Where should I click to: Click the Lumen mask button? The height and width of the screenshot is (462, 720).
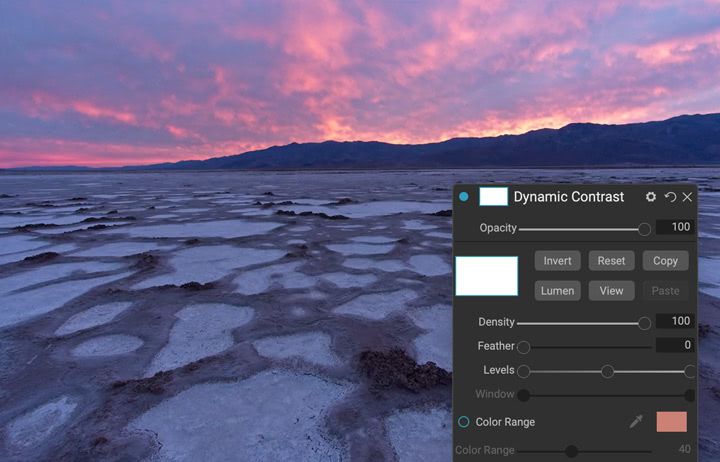(557, 291)
